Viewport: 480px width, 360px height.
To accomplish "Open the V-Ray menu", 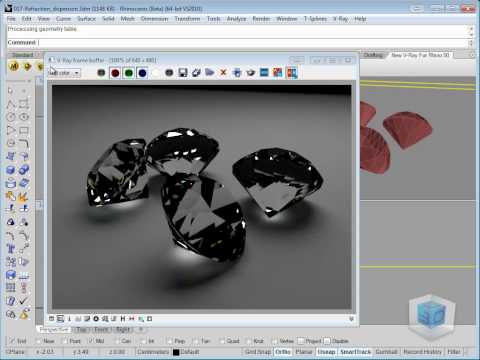I will pyautogui.click(x=340, y=19).
